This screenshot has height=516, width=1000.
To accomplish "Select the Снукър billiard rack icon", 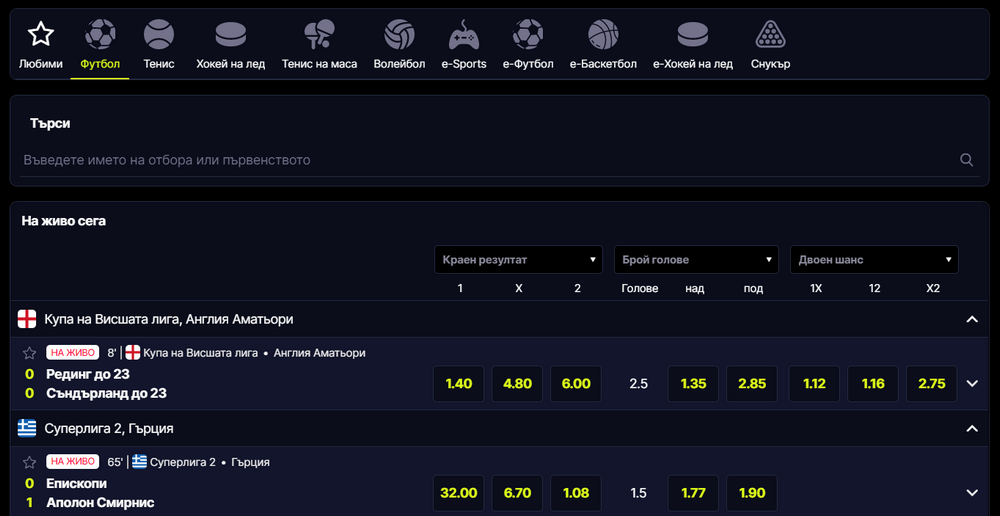I will click(770, 35).
